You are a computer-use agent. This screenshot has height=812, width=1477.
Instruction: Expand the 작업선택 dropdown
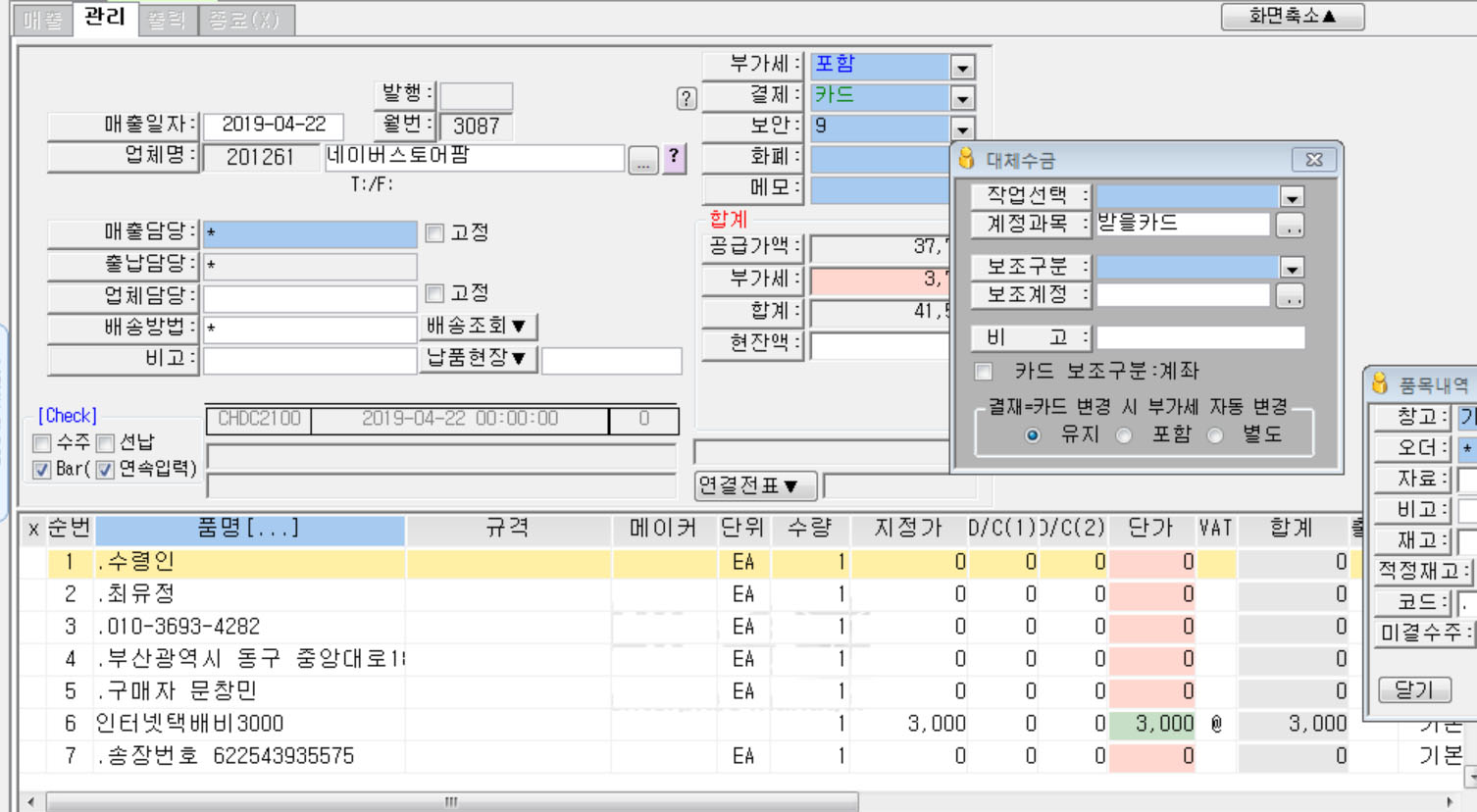1292,197
